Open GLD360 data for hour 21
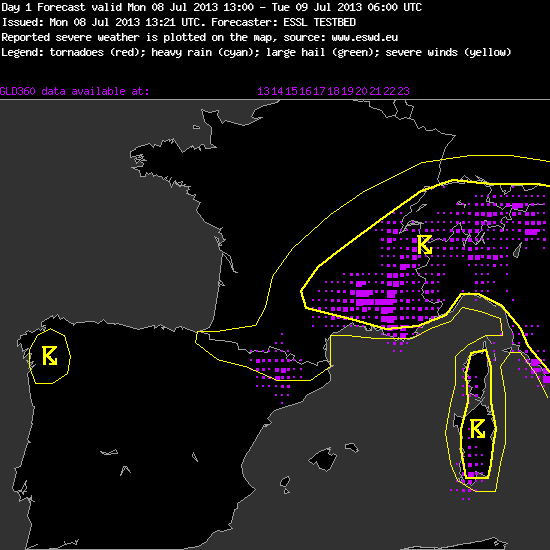 [376, 91]
